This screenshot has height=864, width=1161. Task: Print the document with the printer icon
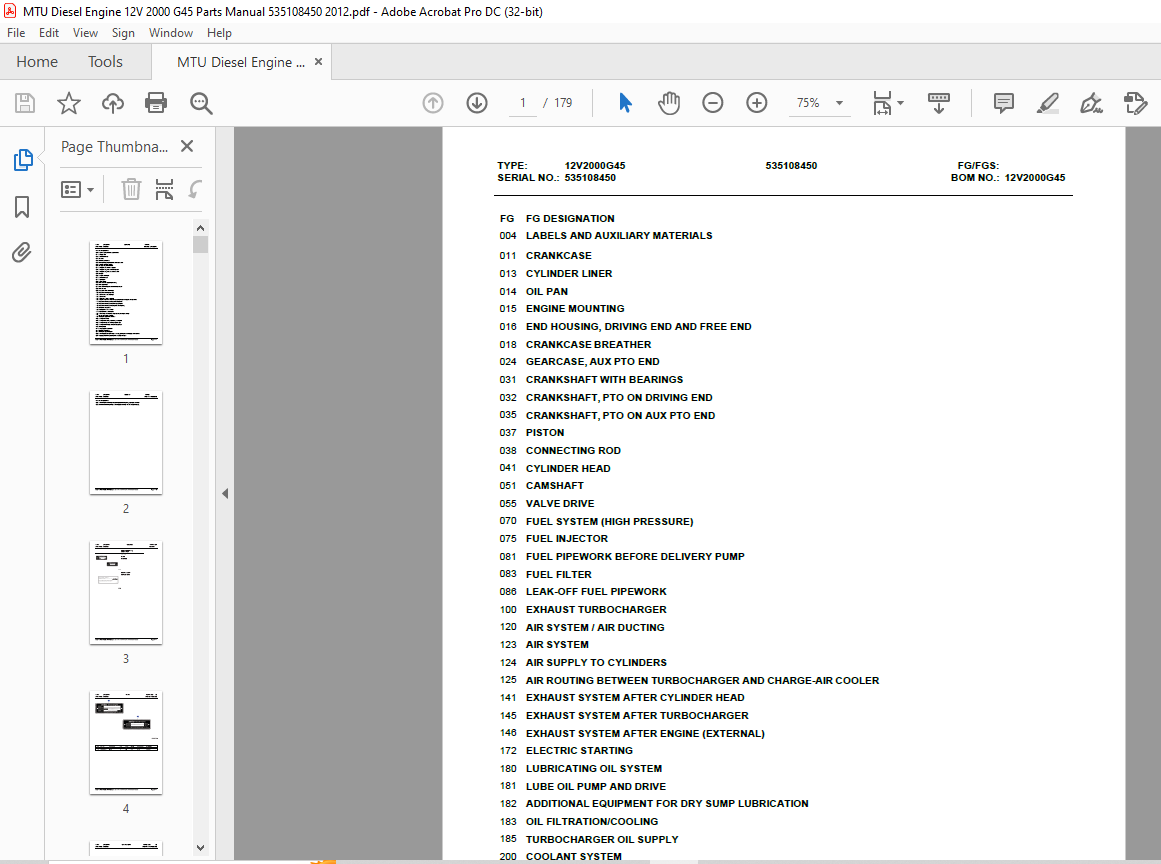point(155,103)
